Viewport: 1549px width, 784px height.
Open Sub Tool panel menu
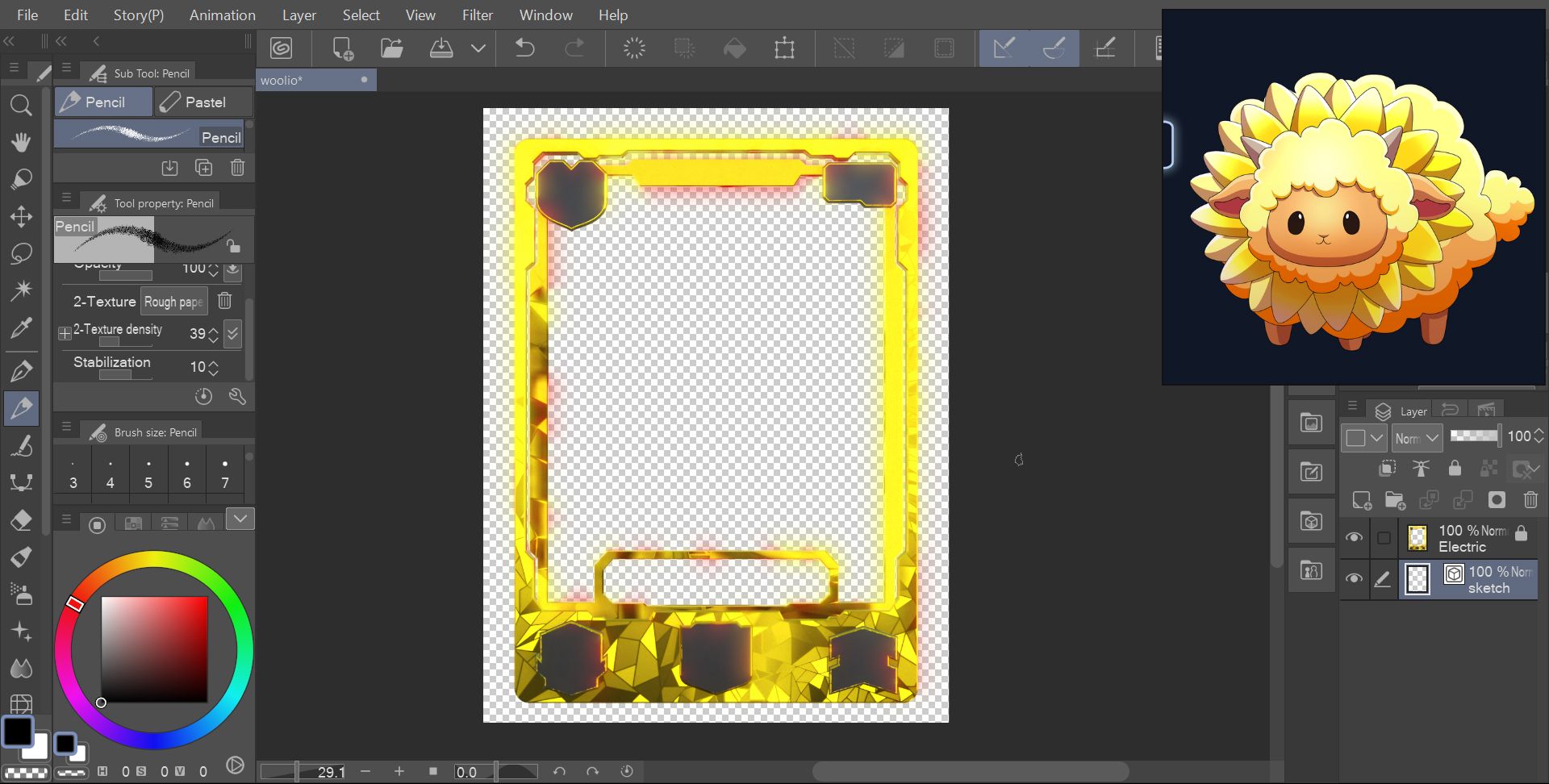coord(67,68)
